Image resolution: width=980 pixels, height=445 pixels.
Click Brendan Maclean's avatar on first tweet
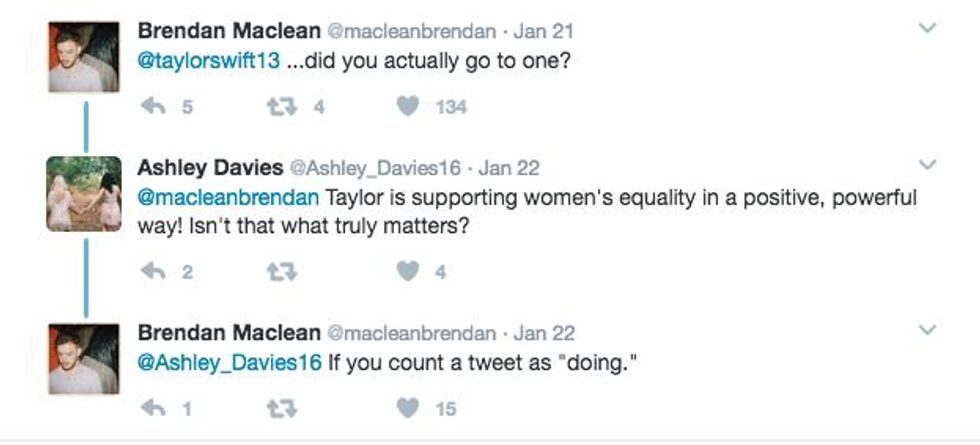click(83, 57)
